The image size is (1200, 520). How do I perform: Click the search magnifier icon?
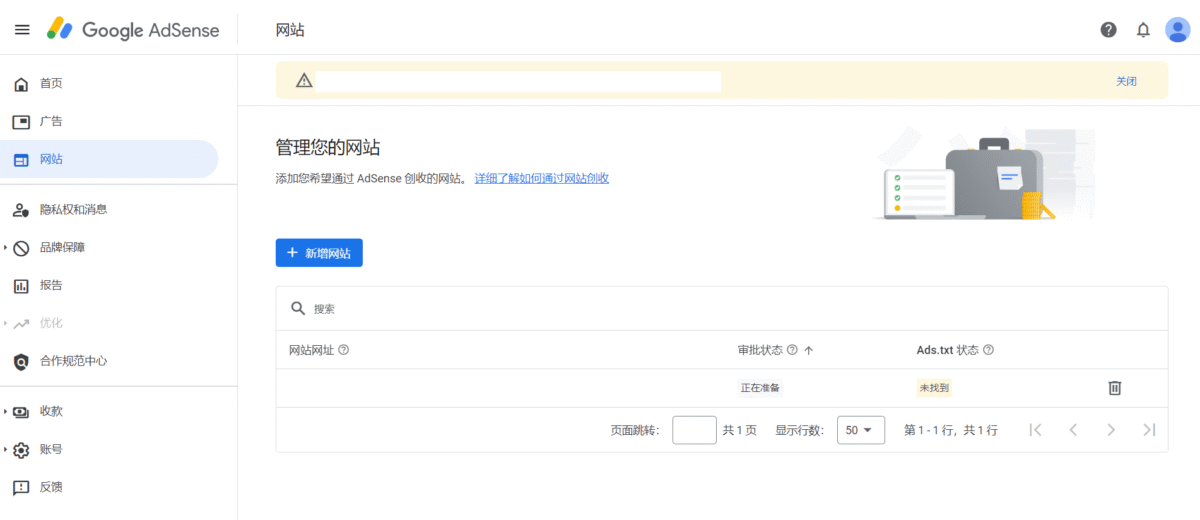coord(298,309)
